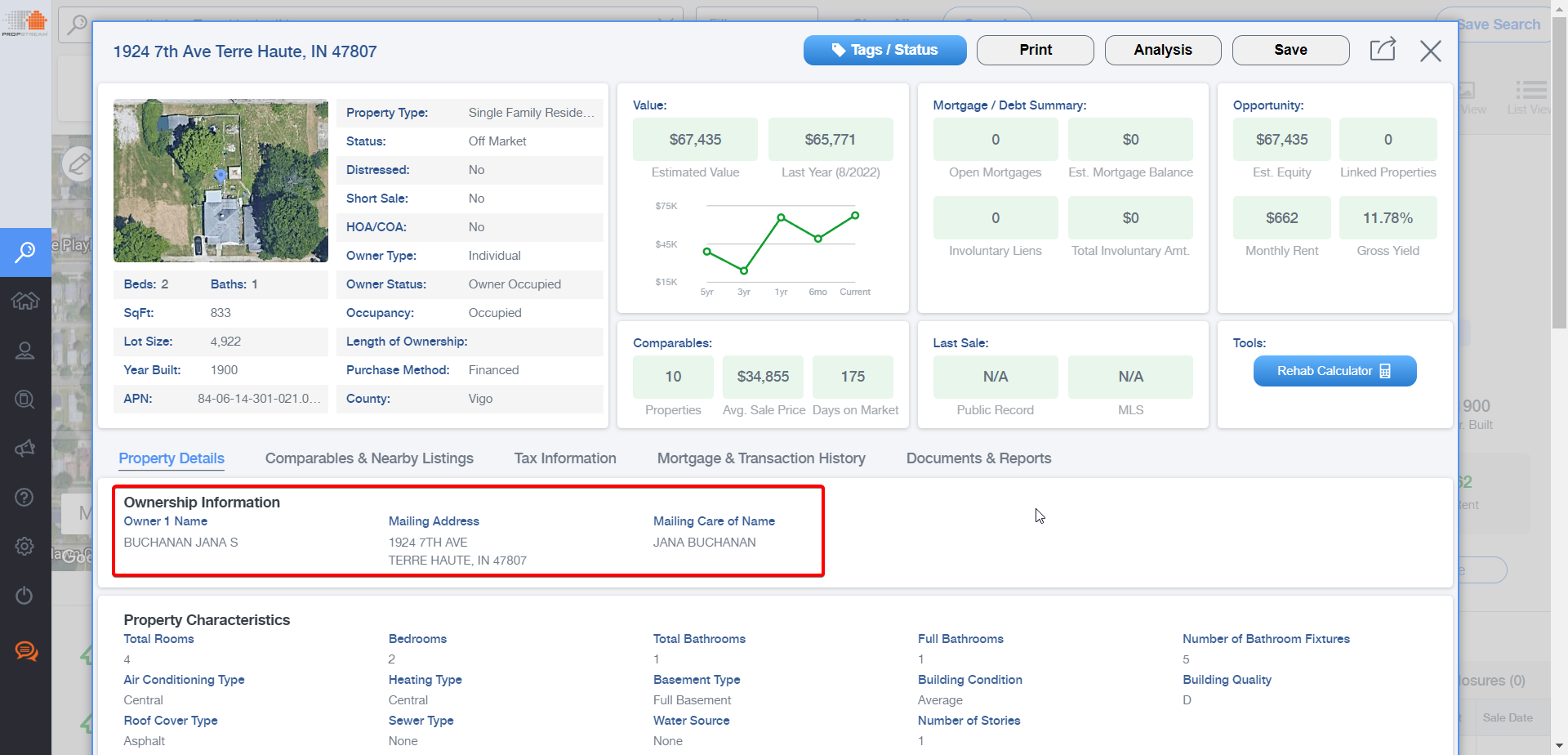The height and width of the screenshot is (755, 1568).
Task: Click Save Search behind the property window
Action: pos(1499,25)
